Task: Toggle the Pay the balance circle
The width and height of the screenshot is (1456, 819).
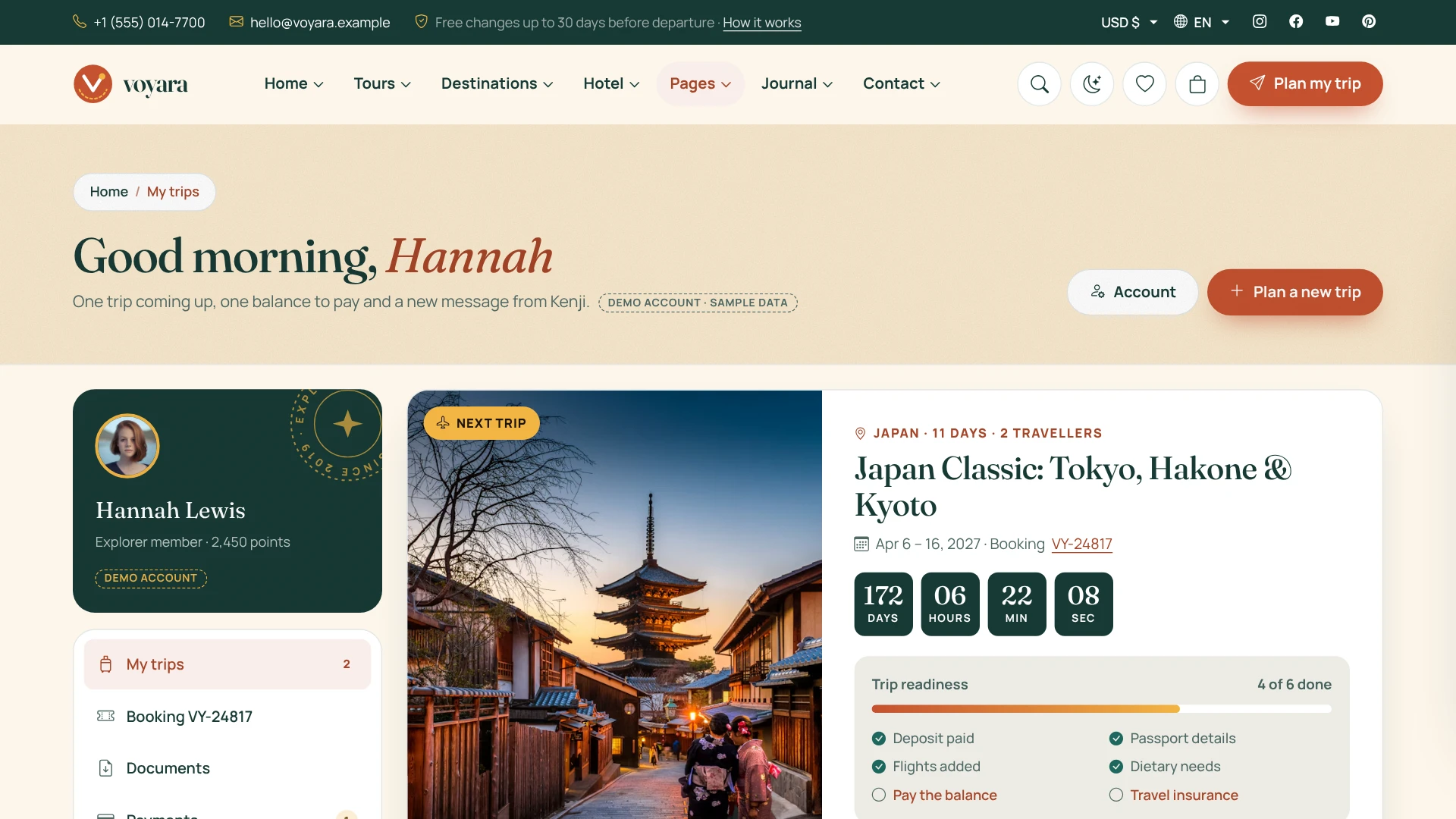Action: (879, 795)
